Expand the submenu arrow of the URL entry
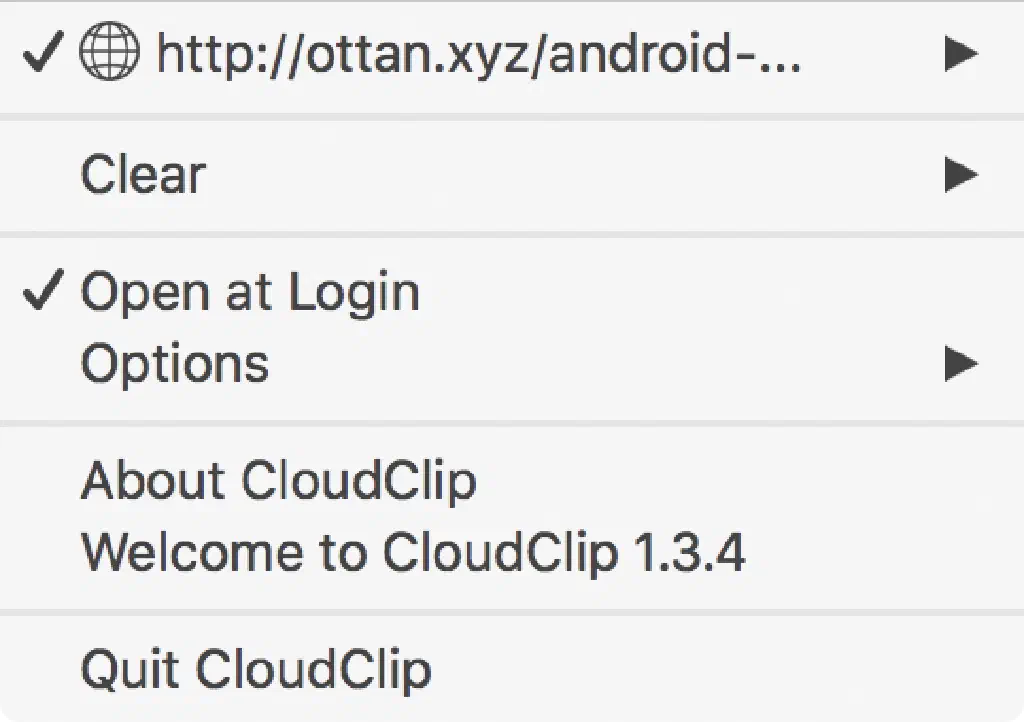Viewport: 1024px width, 722px height. click(960, 54)
